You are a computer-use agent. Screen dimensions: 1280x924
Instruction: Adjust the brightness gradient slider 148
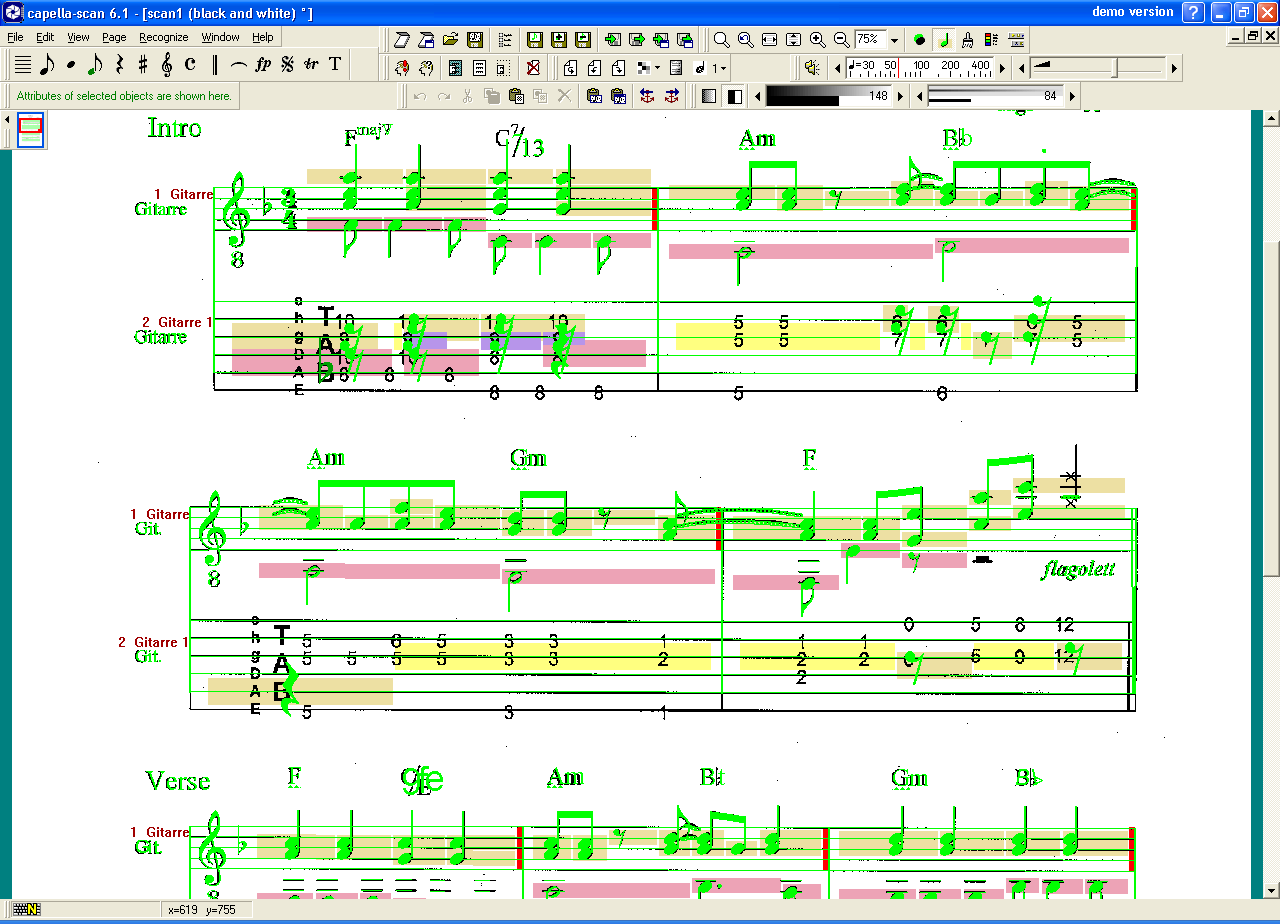pyautogui.click(x=829, y=96)
